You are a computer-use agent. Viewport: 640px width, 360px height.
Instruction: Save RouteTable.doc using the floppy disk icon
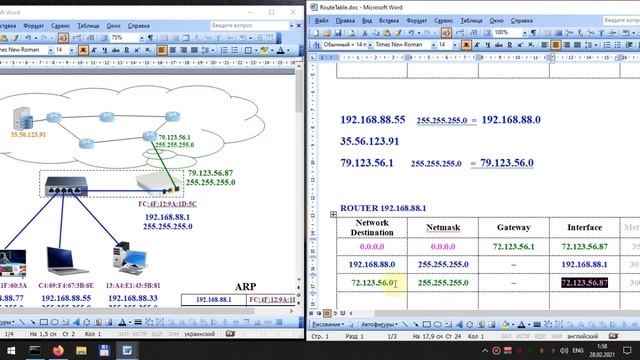pos(338,33)
